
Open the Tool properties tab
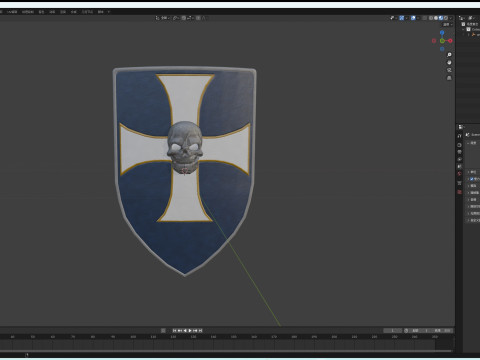tap(459, 136)
